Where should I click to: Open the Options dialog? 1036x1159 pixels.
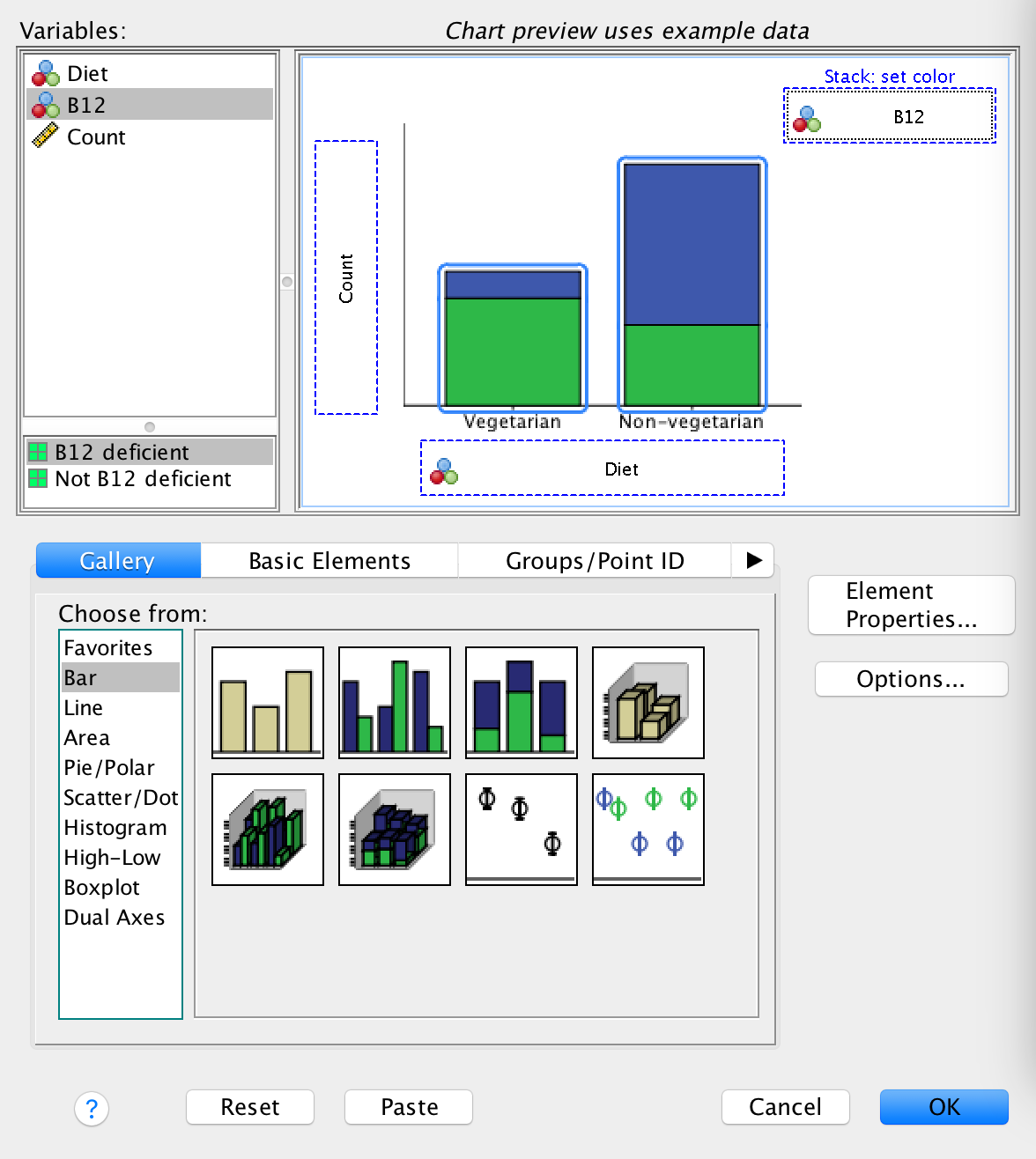point(911,679)
